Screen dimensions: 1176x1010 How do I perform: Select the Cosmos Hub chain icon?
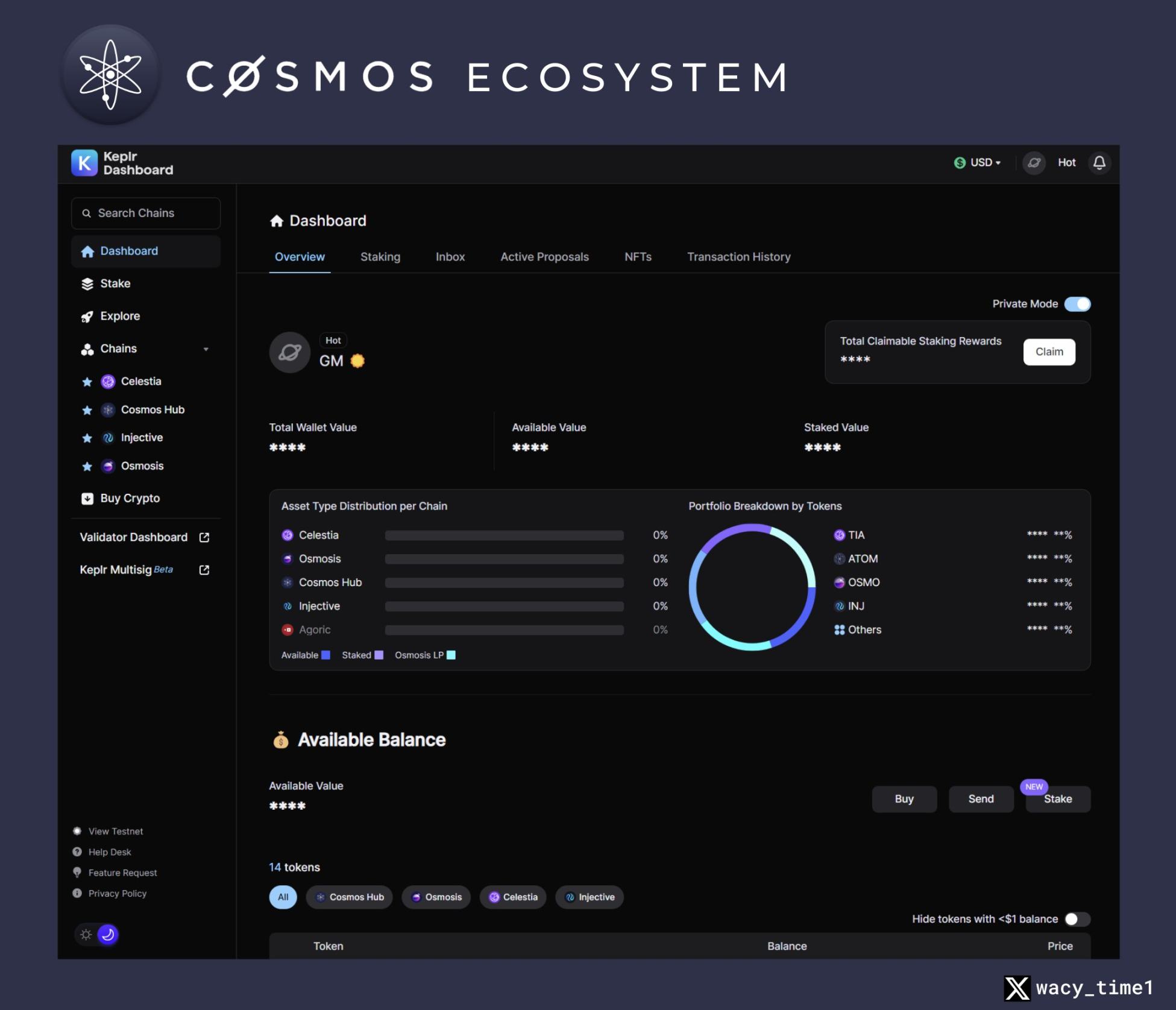(107, 409)
